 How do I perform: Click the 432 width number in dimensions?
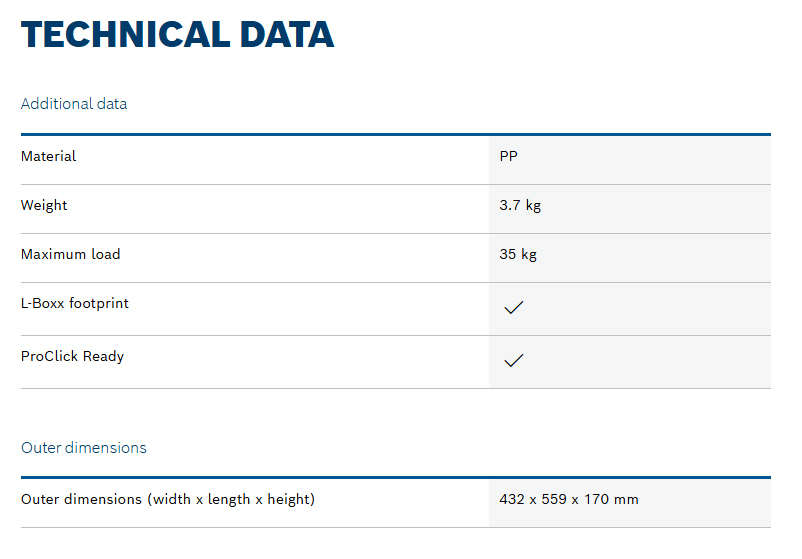coord(512,499)
